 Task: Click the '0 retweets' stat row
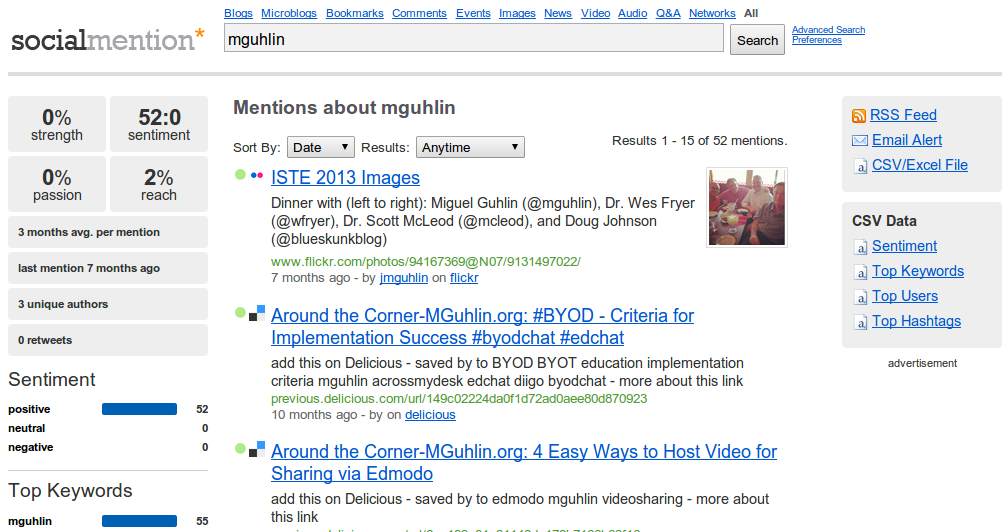[x=108, y=340]
